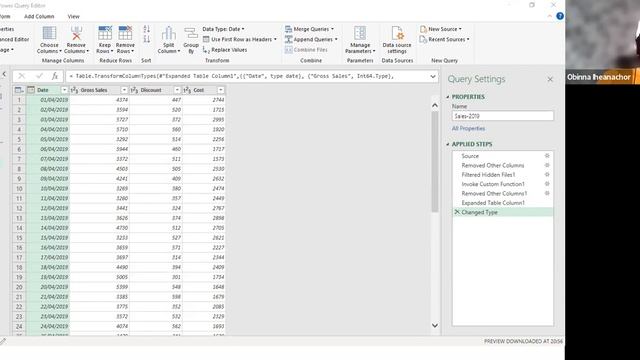Click the Combine Files button

[307, 50]
